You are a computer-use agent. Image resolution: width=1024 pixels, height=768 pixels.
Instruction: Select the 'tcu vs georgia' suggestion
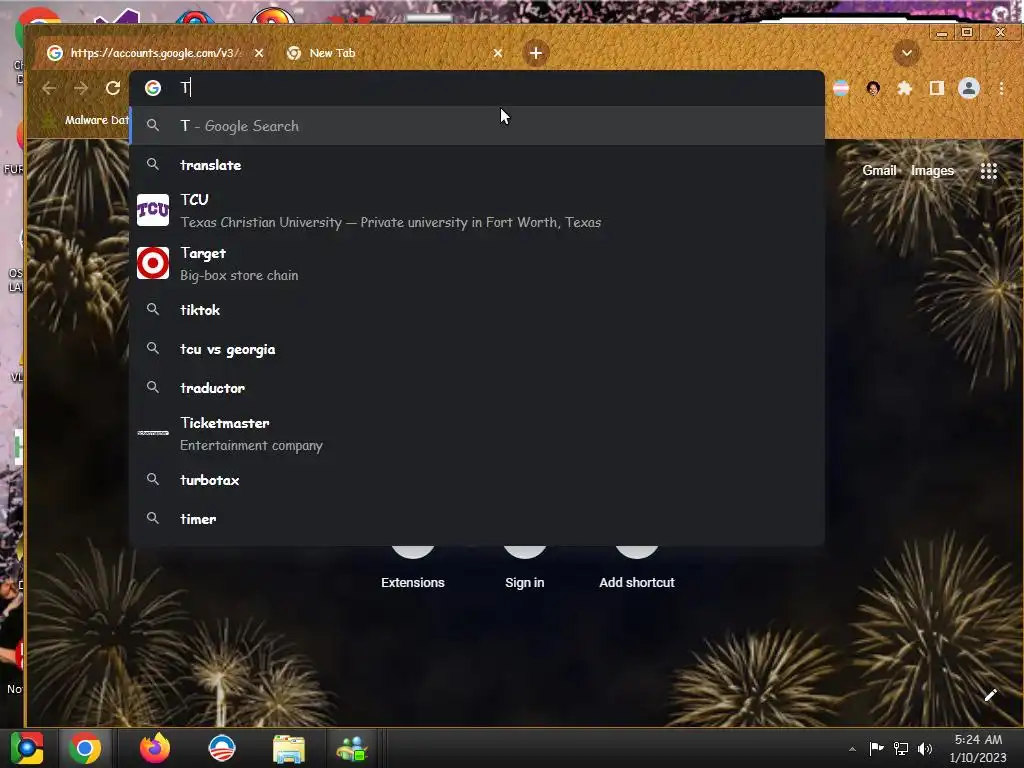pyautogui.click(x=477, y=349)
